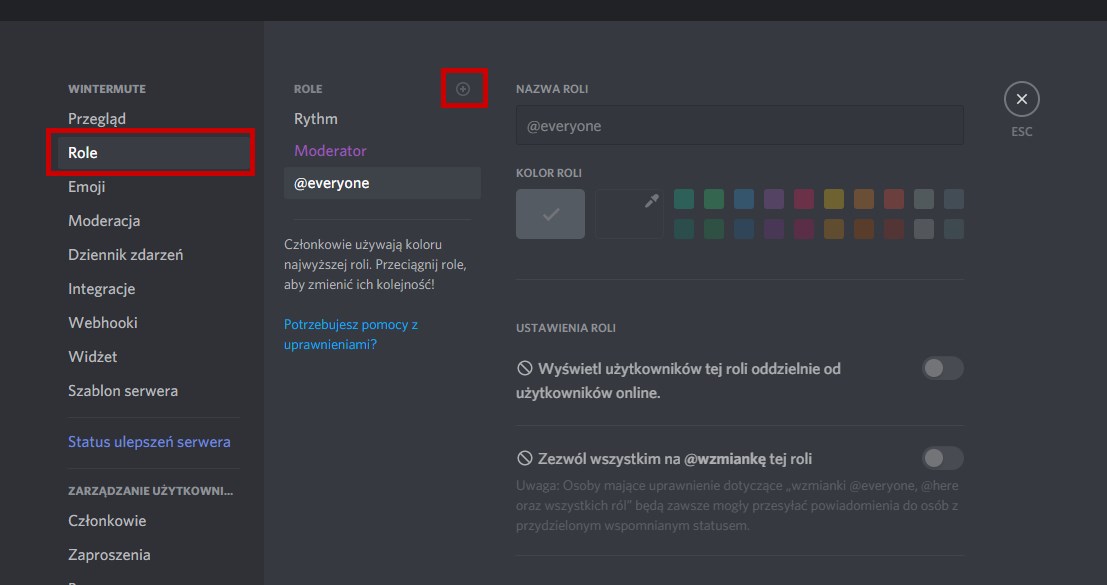Pick the darker purple role color
Viewport: 1107px width, 585px height.
point(774,229)
